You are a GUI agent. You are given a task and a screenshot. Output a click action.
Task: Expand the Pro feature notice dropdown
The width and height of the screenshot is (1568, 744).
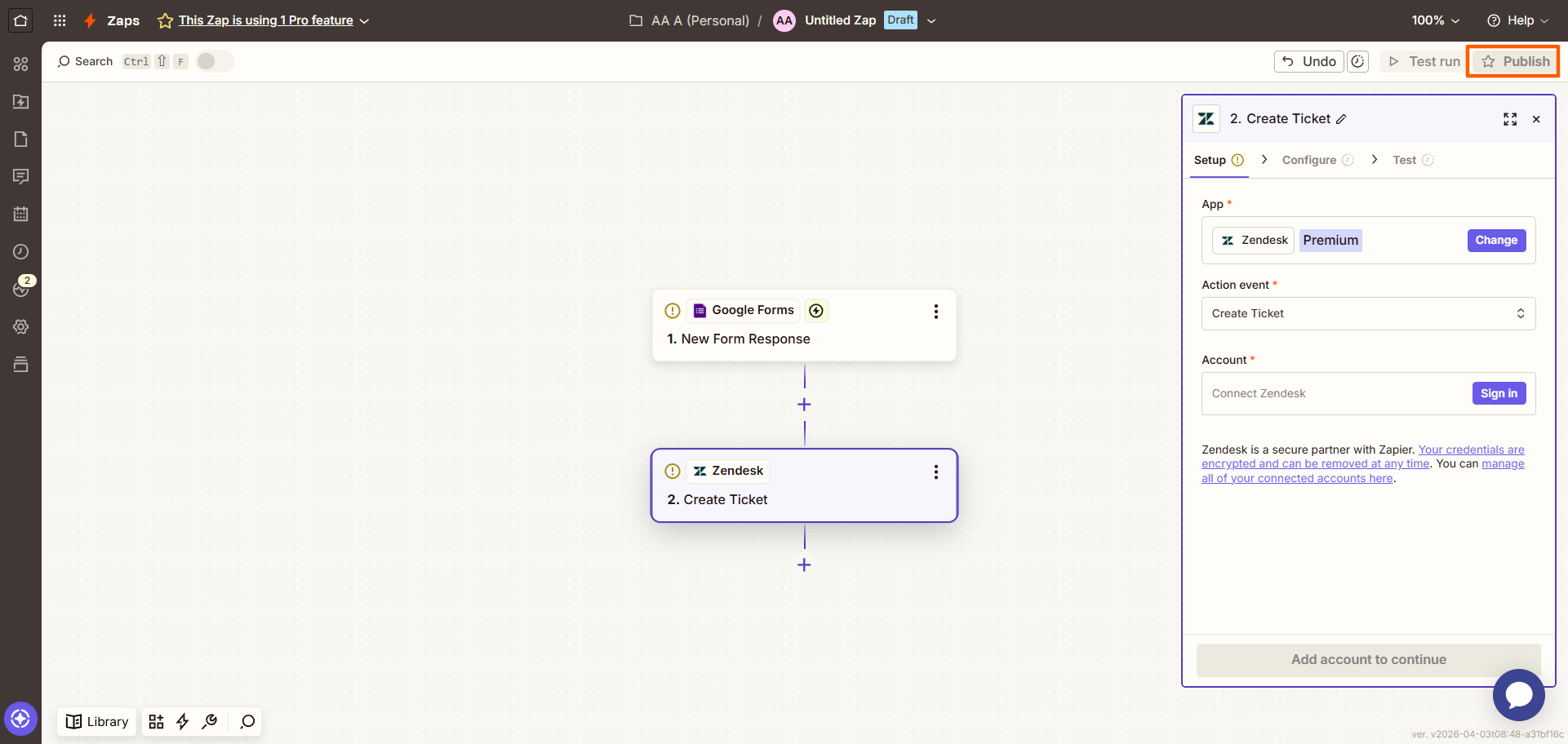click(364, 20)
